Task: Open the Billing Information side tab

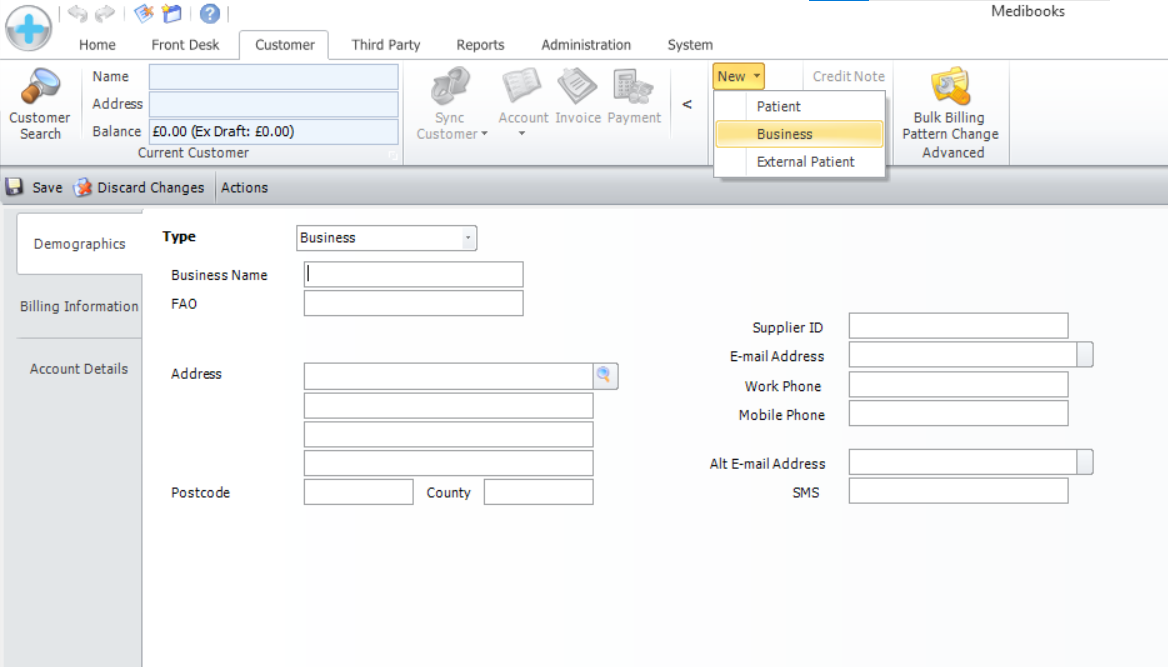Action: tap(79, 306)
